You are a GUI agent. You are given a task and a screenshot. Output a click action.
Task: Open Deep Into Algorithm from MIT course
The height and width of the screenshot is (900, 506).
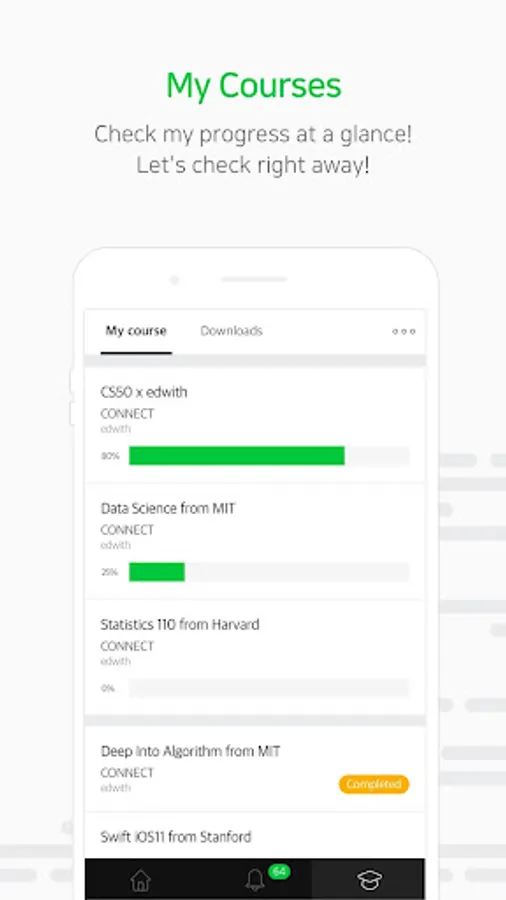[x=255, y=769]
